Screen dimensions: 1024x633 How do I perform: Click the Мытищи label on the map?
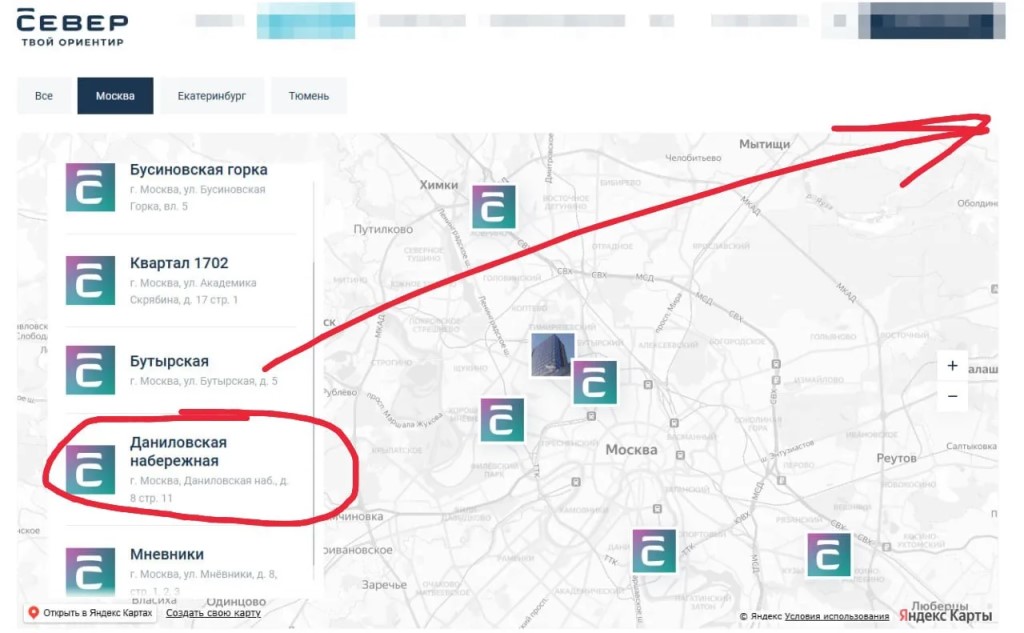coord(764,144)
